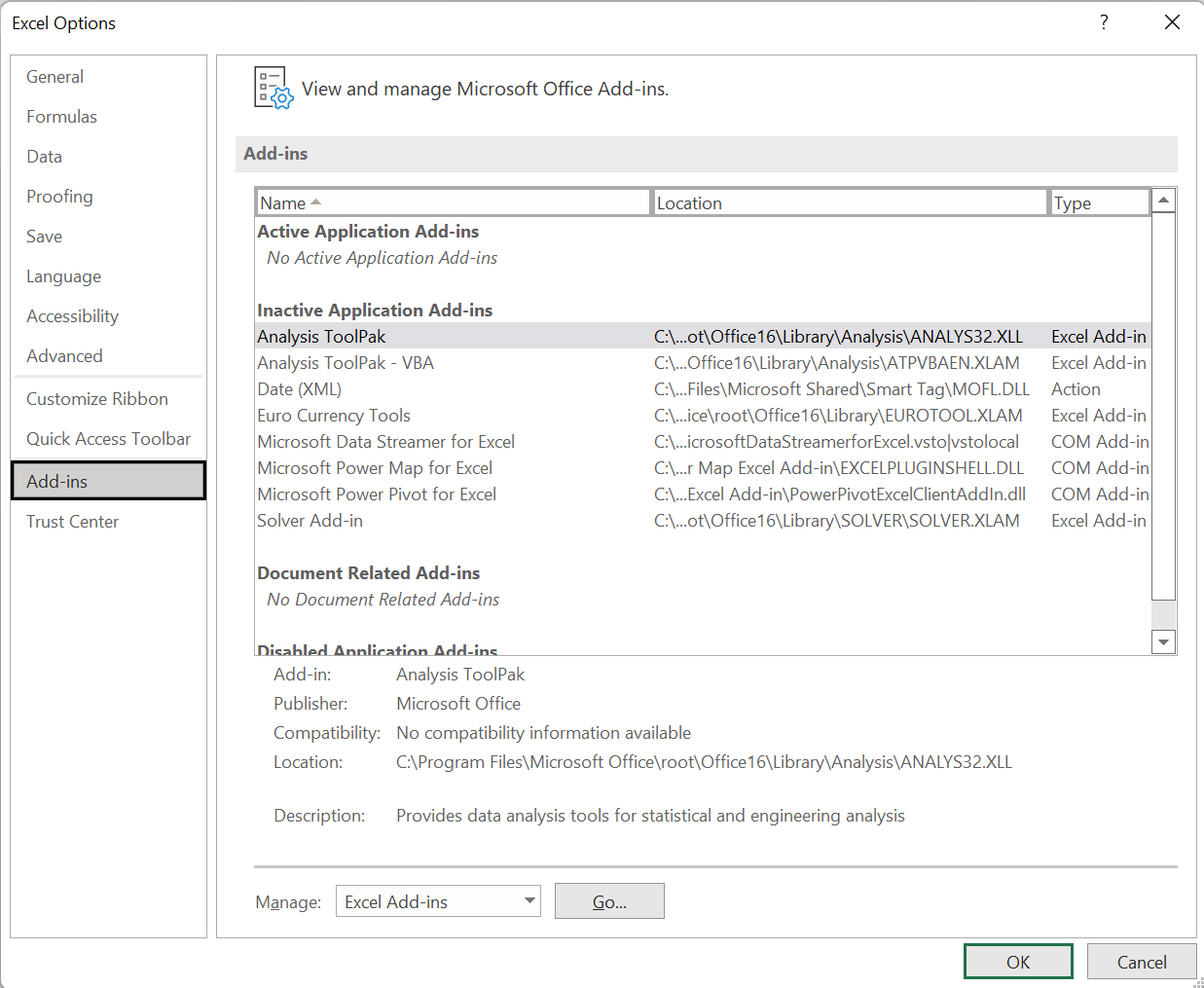Select Microsoft Power Pivot for Excel
The width and height of the screenshot is (1204, 988).
[x=703, y=494]
